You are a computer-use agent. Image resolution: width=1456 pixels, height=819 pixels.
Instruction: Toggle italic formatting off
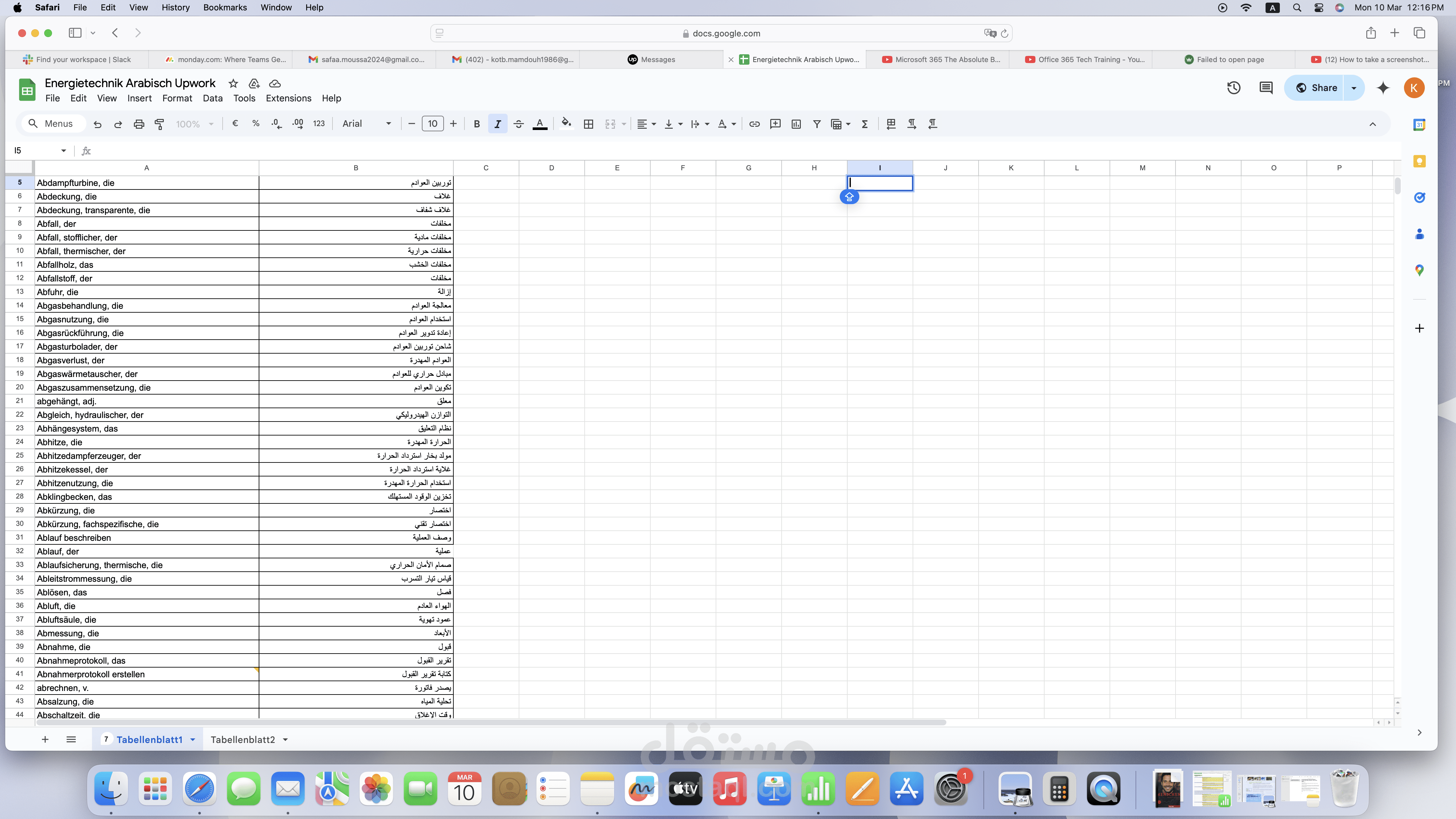click(497, 124)
